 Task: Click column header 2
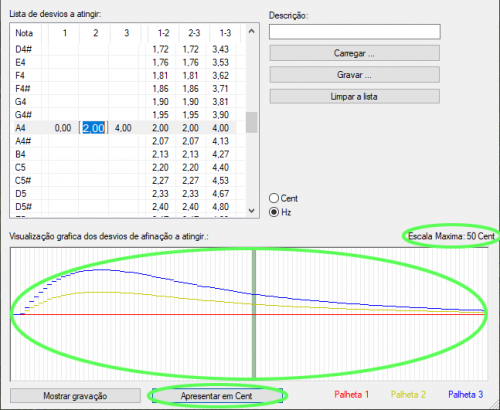[95, 33]
